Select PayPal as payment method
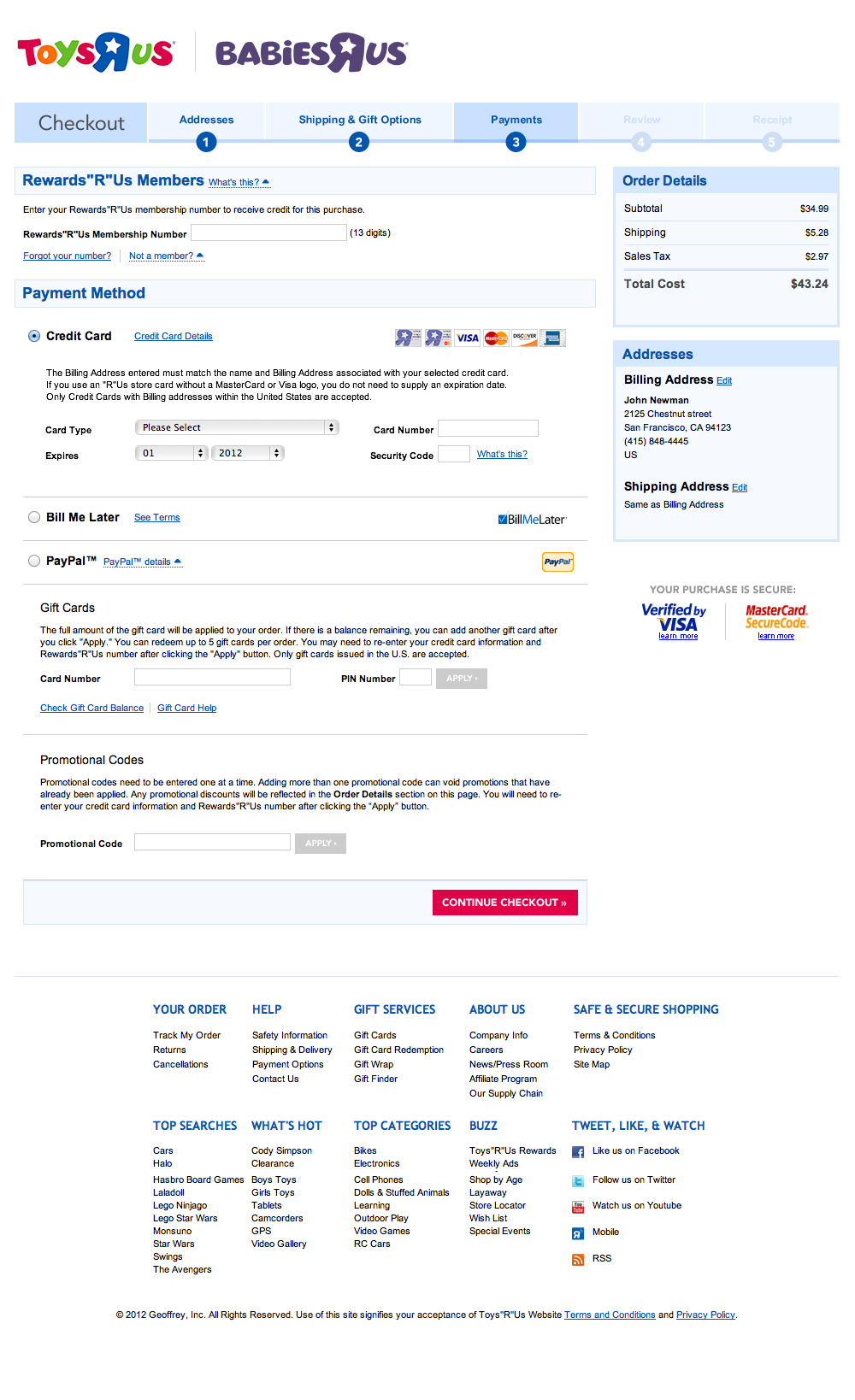 pos(33,560)
